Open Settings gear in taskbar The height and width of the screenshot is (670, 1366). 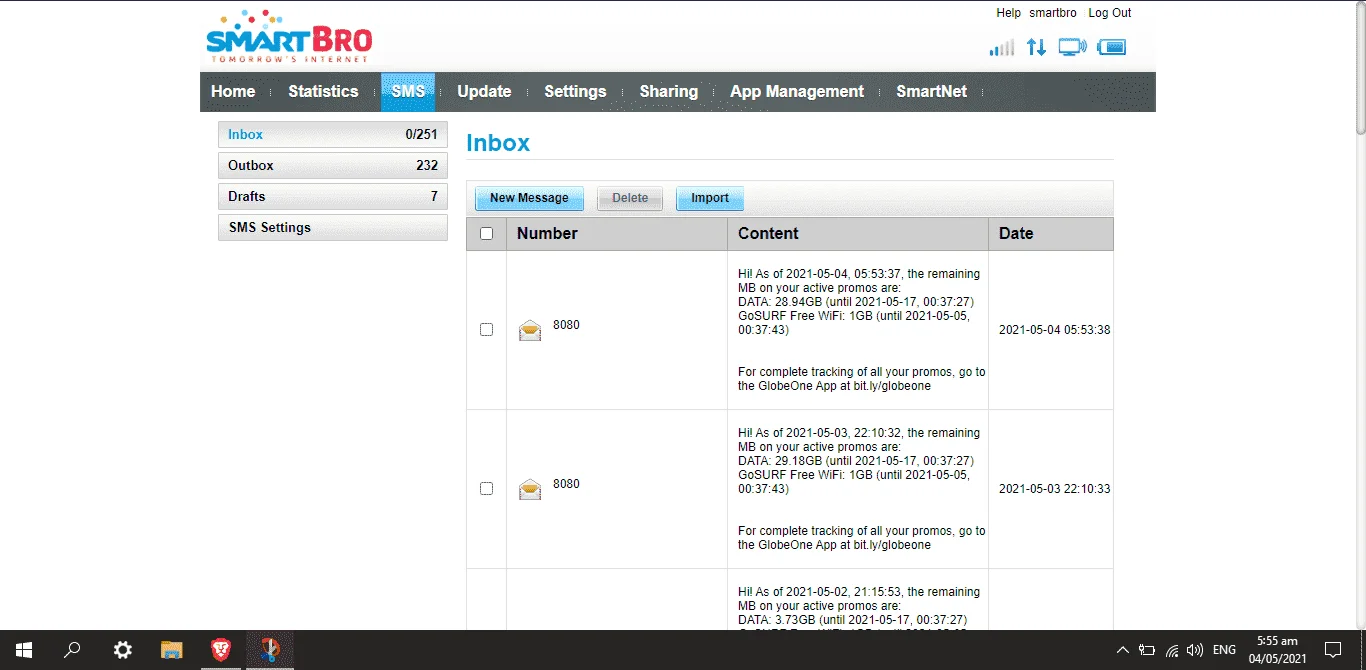(122, 650)
